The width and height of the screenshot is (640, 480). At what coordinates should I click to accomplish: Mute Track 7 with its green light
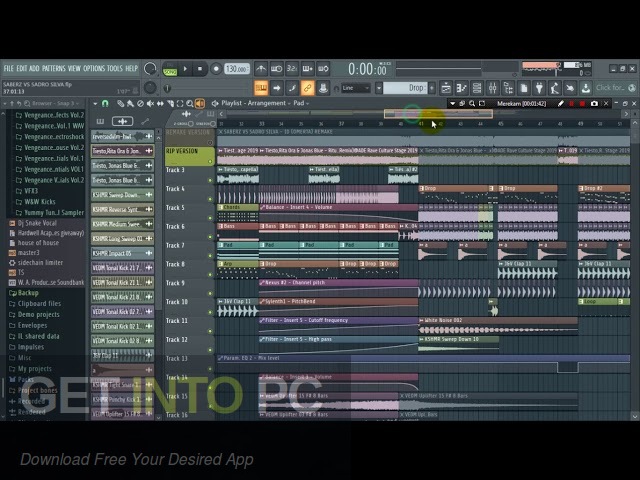pos(210,256)
